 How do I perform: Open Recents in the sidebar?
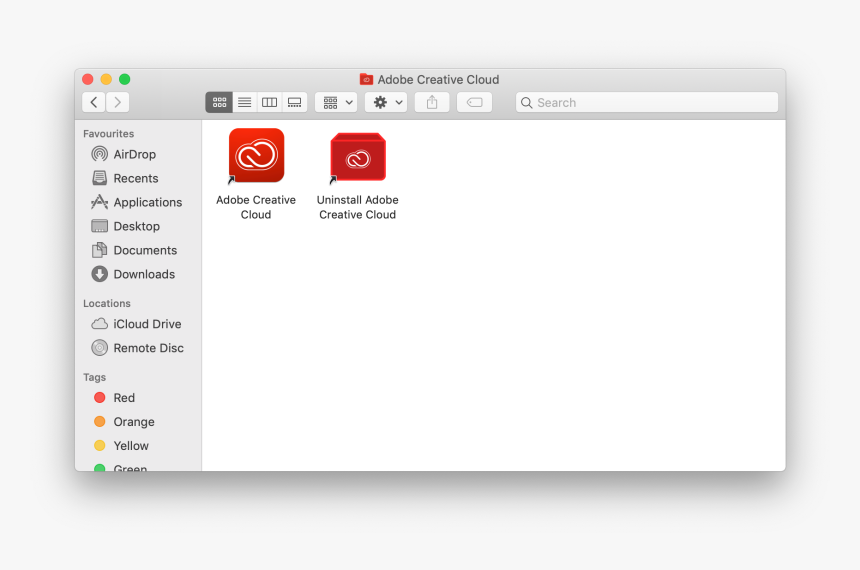coord(135,178)
